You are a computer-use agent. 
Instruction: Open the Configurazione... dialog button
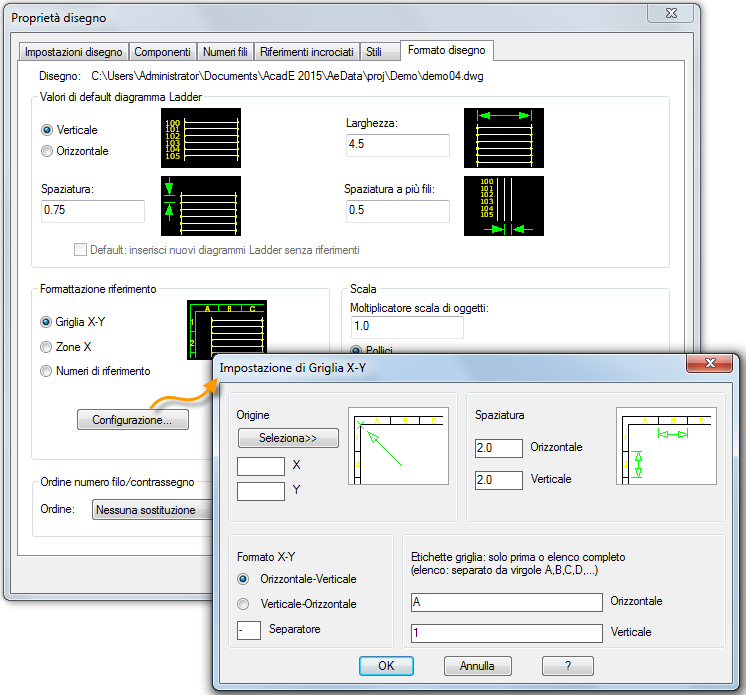133,420
